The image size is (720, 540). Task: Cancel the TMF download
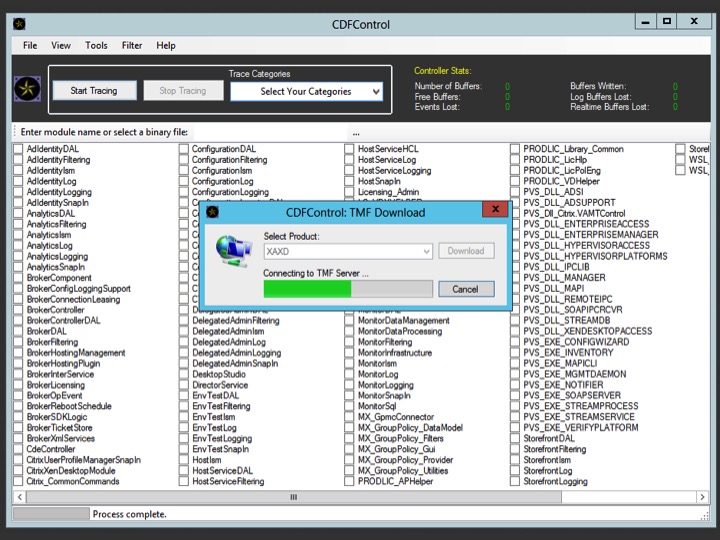(466, 289)
